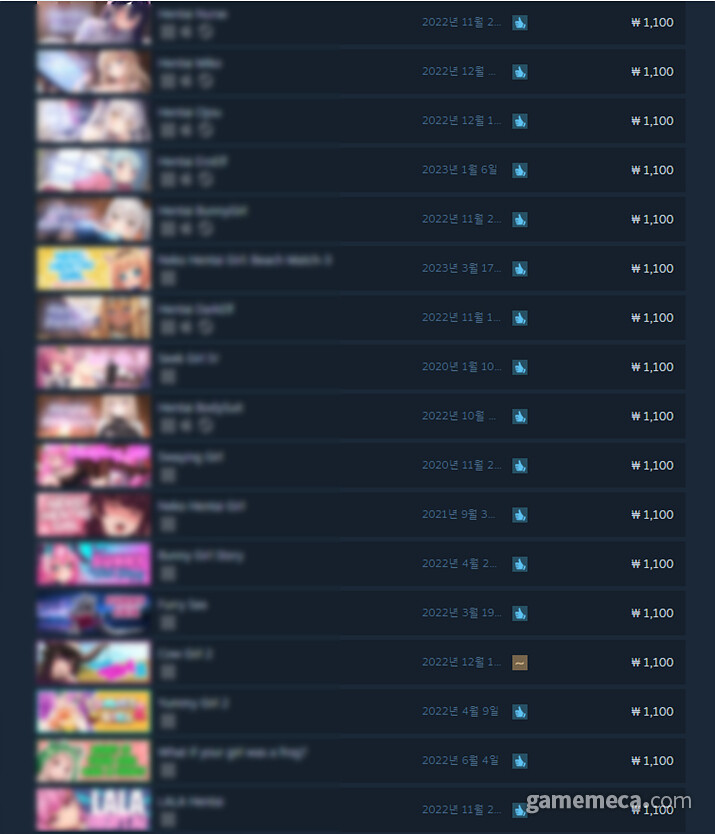Click thumbs-up icon beside 2022년 6월 4일
Viewport: 715px width, 834px height.
pos(519,761)
